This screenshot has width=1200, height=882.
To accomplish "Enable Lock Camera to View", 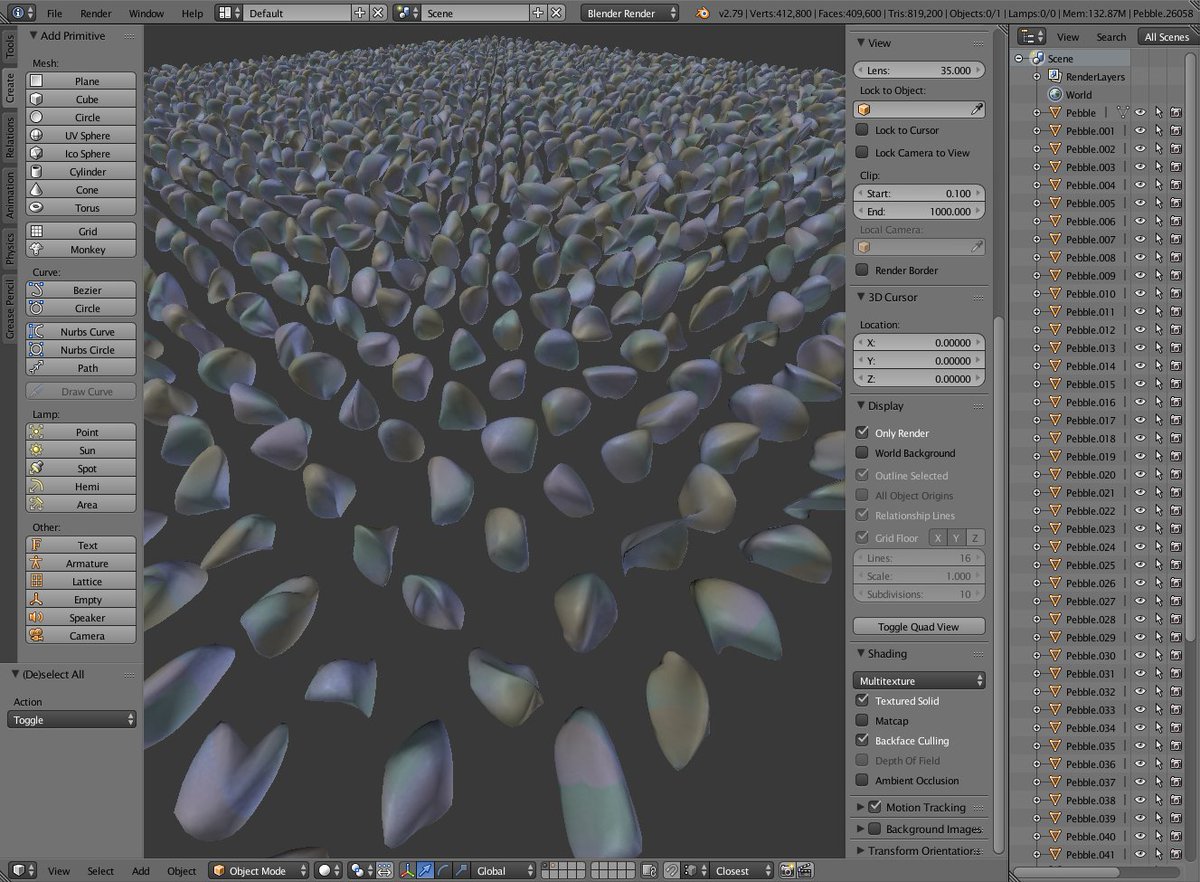I will click(863, 152).
